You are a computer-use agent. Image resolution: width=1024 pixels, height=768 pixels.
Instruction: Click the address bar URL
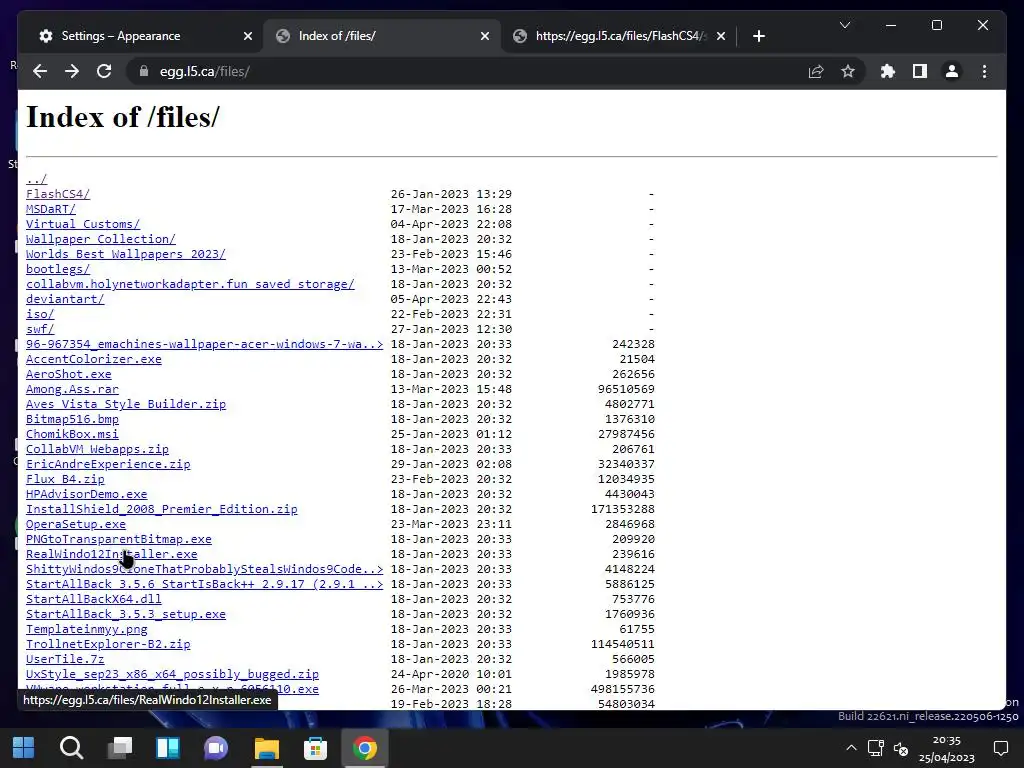point(204,71)
